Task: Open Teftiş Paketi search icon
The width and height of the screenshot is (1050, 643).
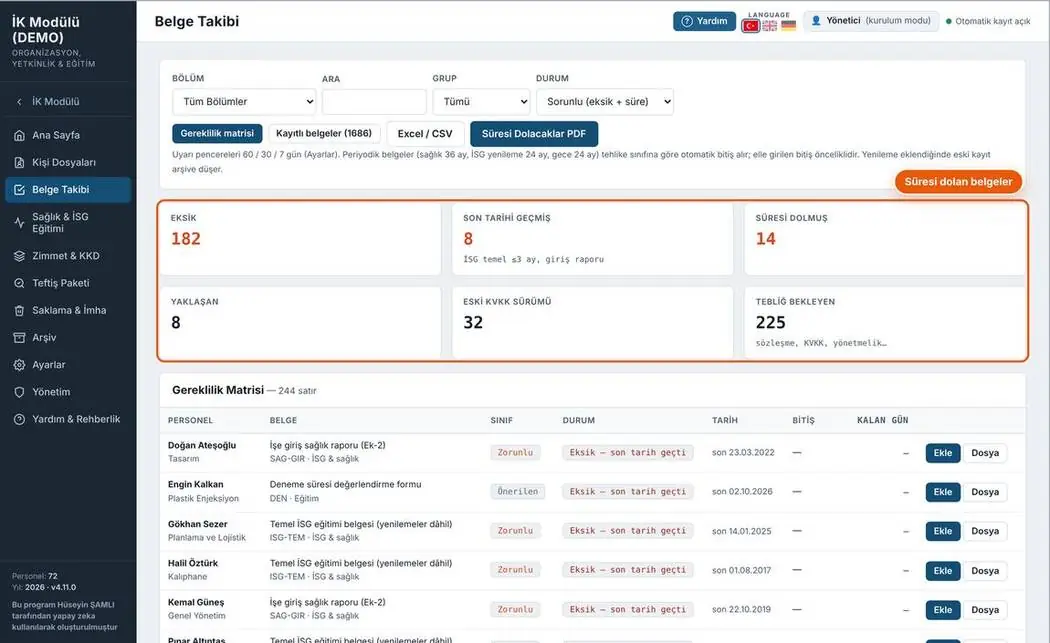Action: tap(19, 283)
